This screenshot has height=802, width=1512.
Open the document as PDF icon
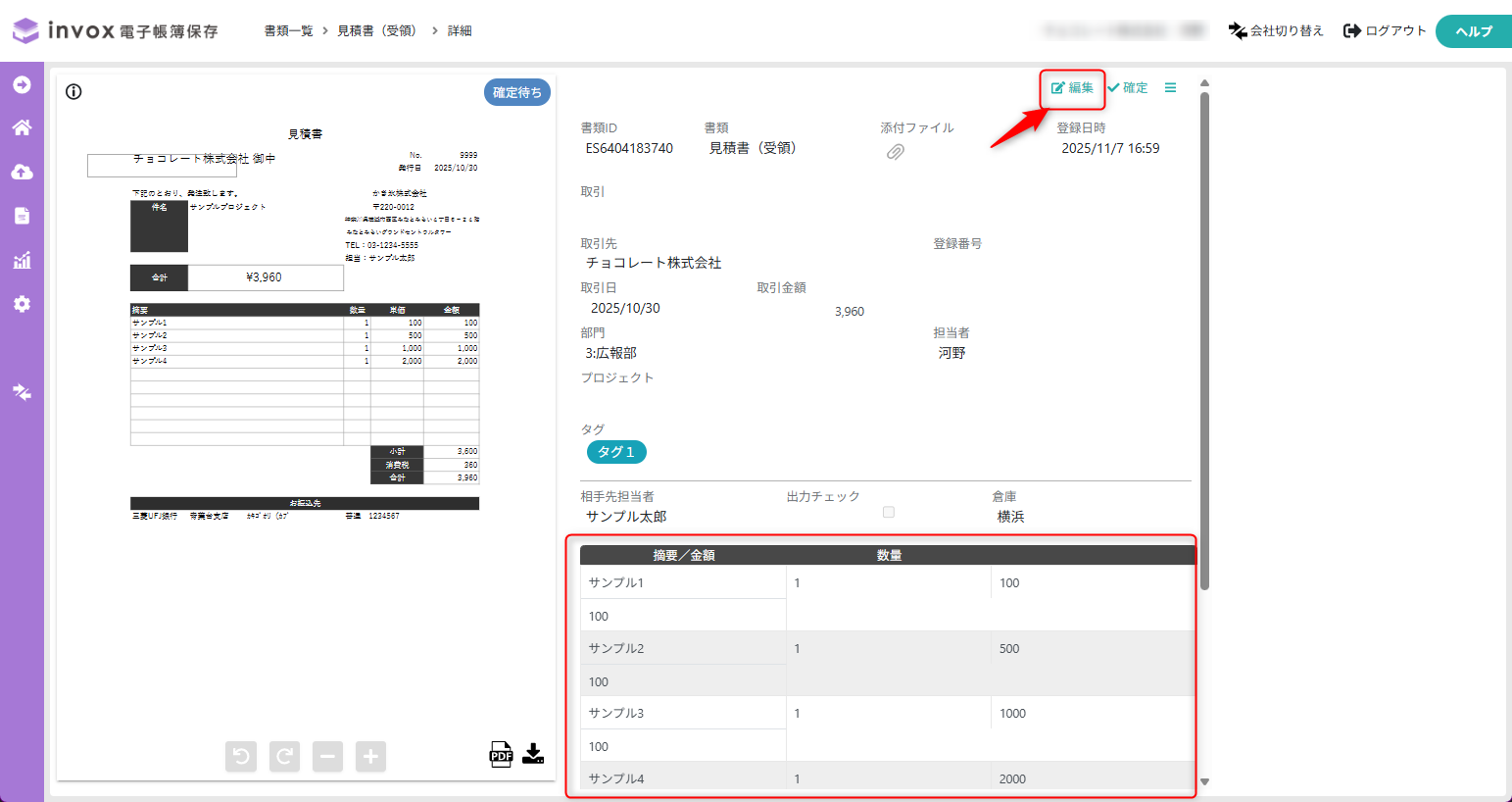[501, 754]
